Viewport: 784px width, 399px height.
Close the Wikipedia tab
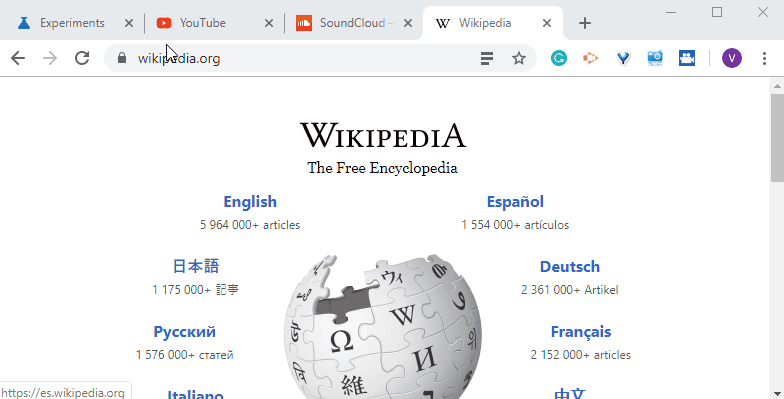pyautogui.click(x=547, y=23)
